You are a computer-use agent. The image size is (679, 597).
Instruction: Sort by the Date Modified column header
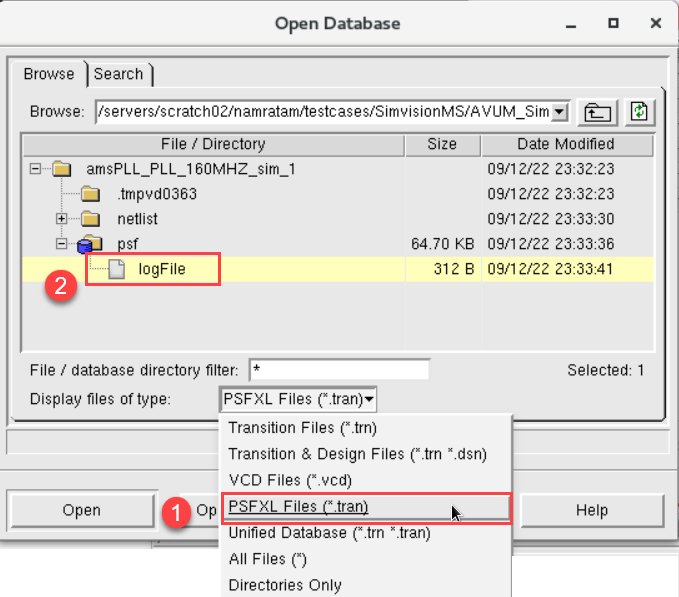point(566,144)
